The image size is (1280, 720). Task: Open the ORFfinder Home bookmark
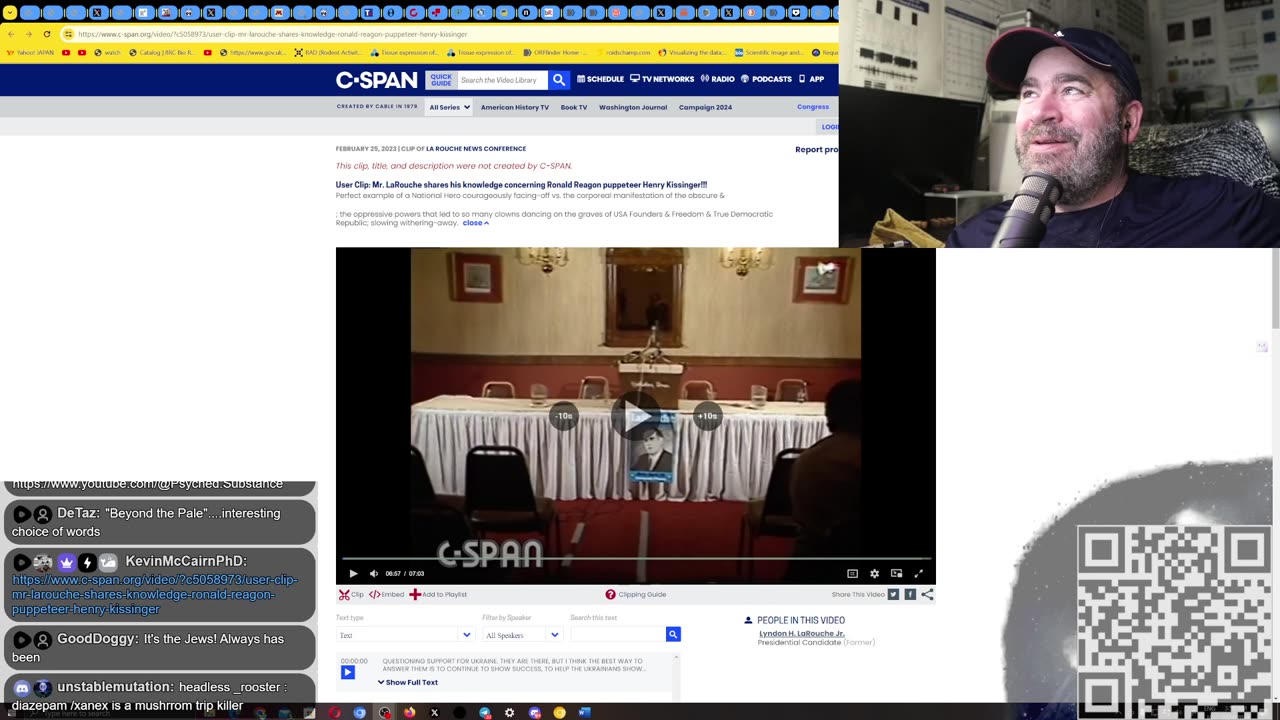click(x=556, y=52)
